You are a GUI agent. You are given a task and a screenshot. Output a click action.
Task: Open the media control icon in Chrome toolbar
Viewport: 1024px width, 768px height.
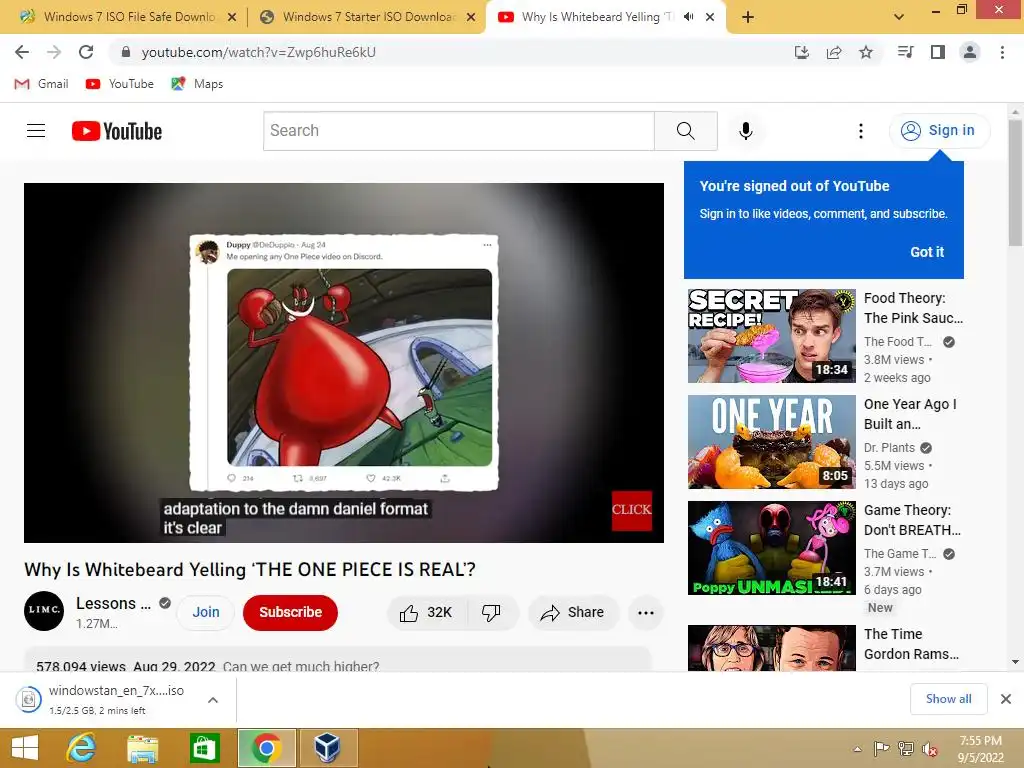(x=905, y=52)
